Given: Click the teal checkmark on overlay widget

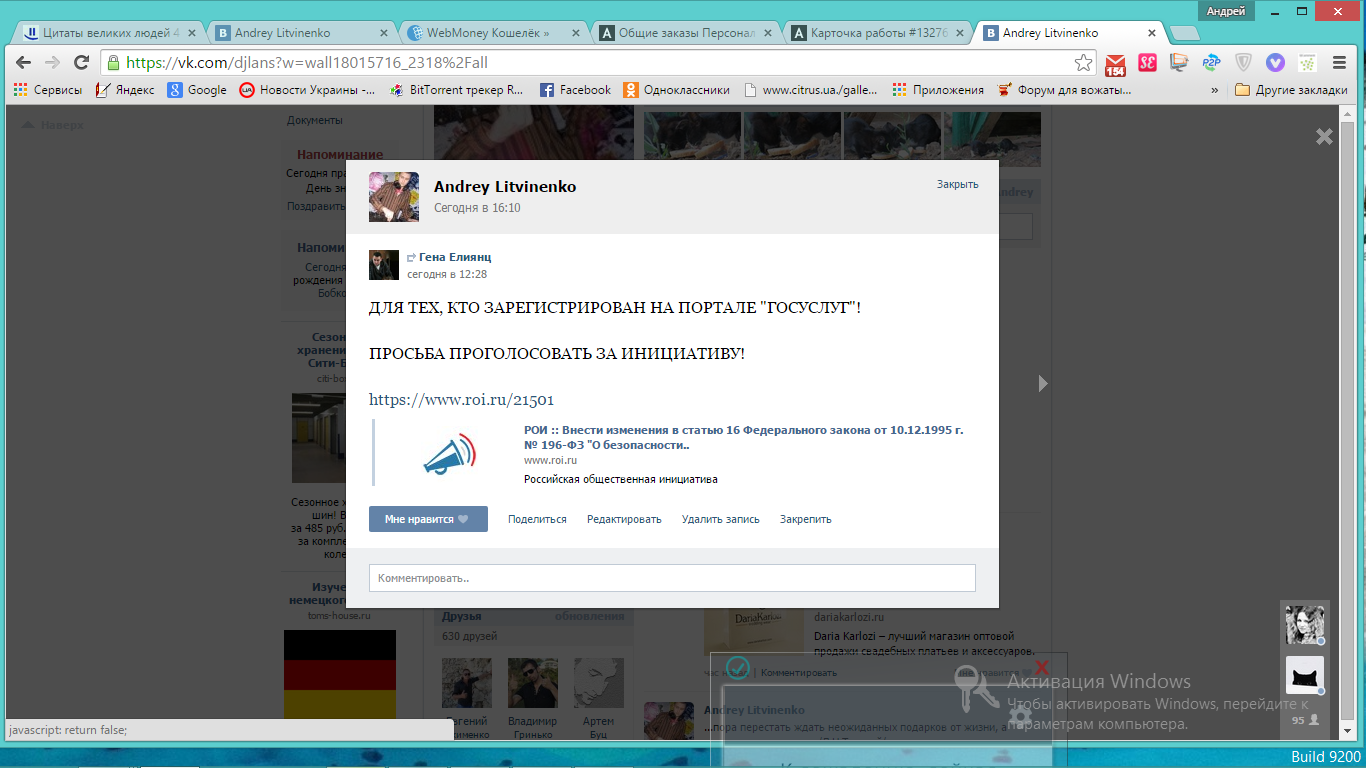Looking at the screenshot, I should pos(738,667).
